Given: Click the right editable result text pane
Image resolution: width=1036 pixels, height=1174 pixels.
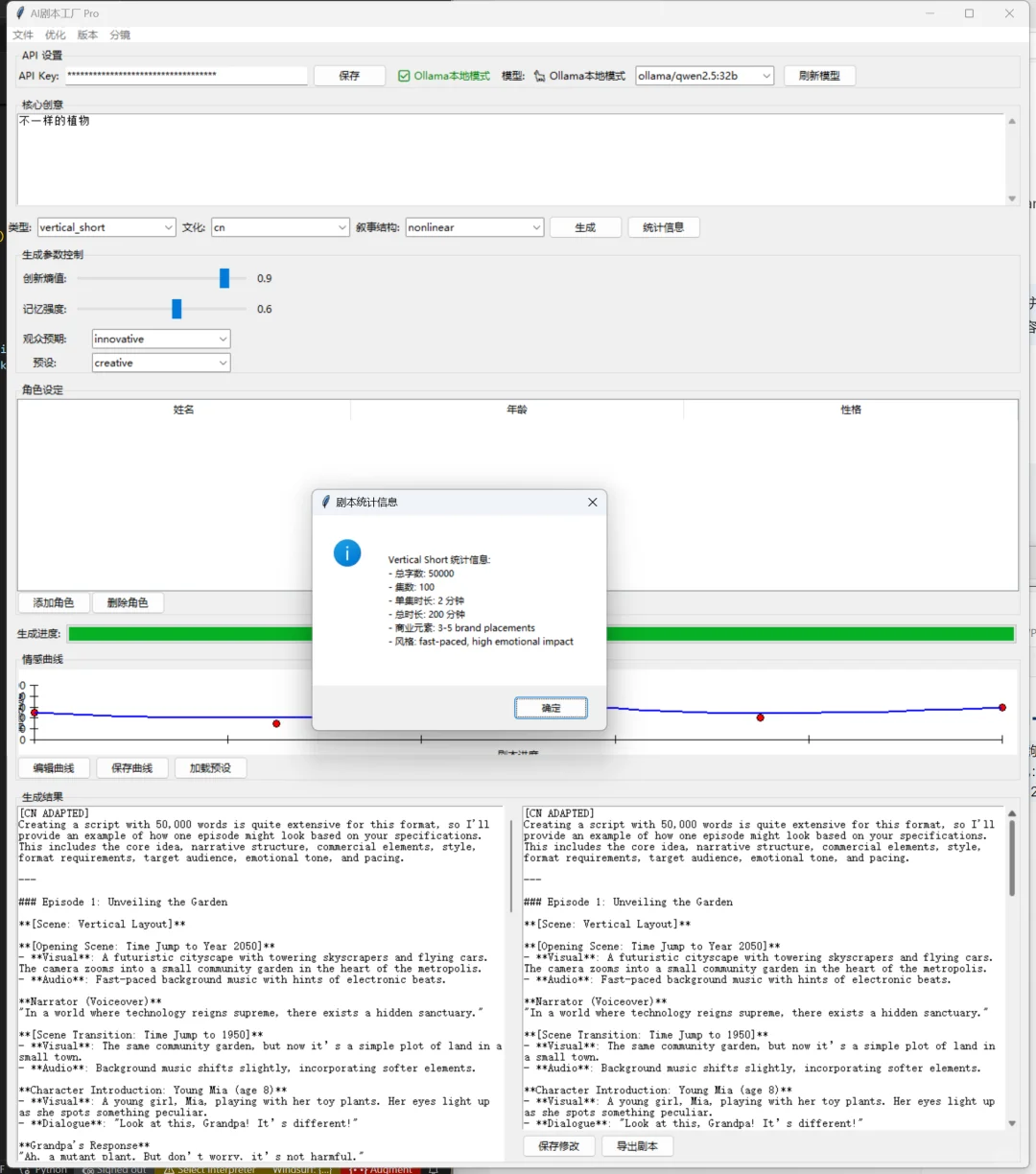Looking at the screenshot, I should pyautogui.click(x=764, y=968).
